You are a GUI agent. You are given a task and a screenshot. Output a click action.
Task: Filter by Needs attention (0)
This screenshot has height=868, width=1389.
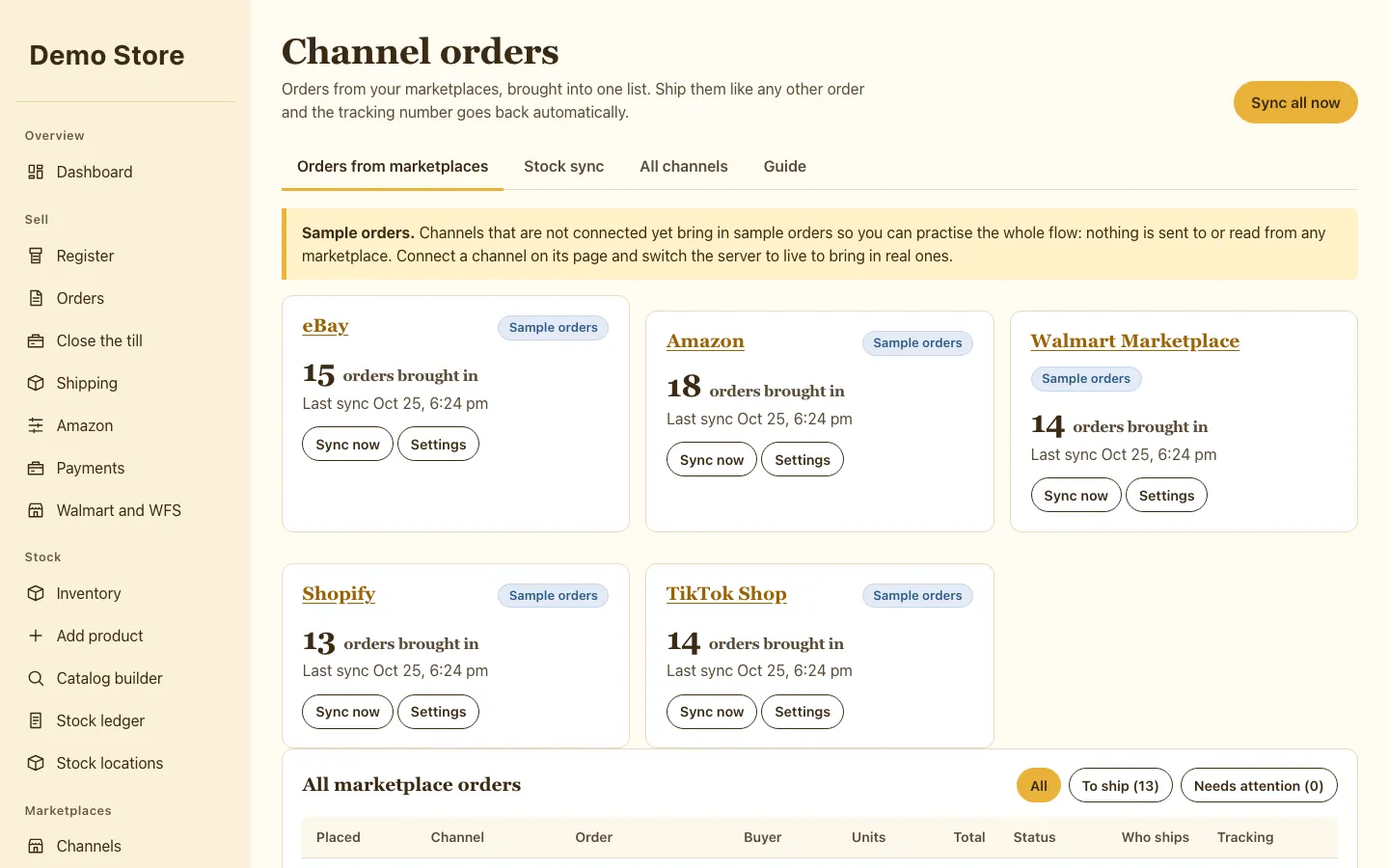1259,785
